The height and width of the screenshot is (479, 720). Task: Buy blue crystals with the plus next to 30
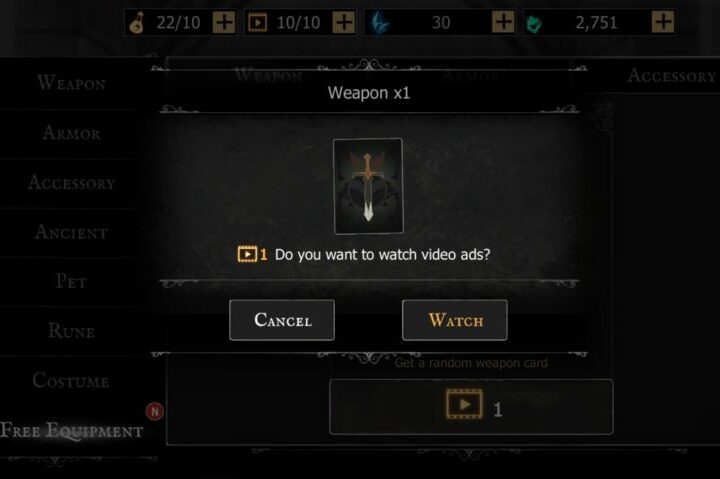[503, 22]
